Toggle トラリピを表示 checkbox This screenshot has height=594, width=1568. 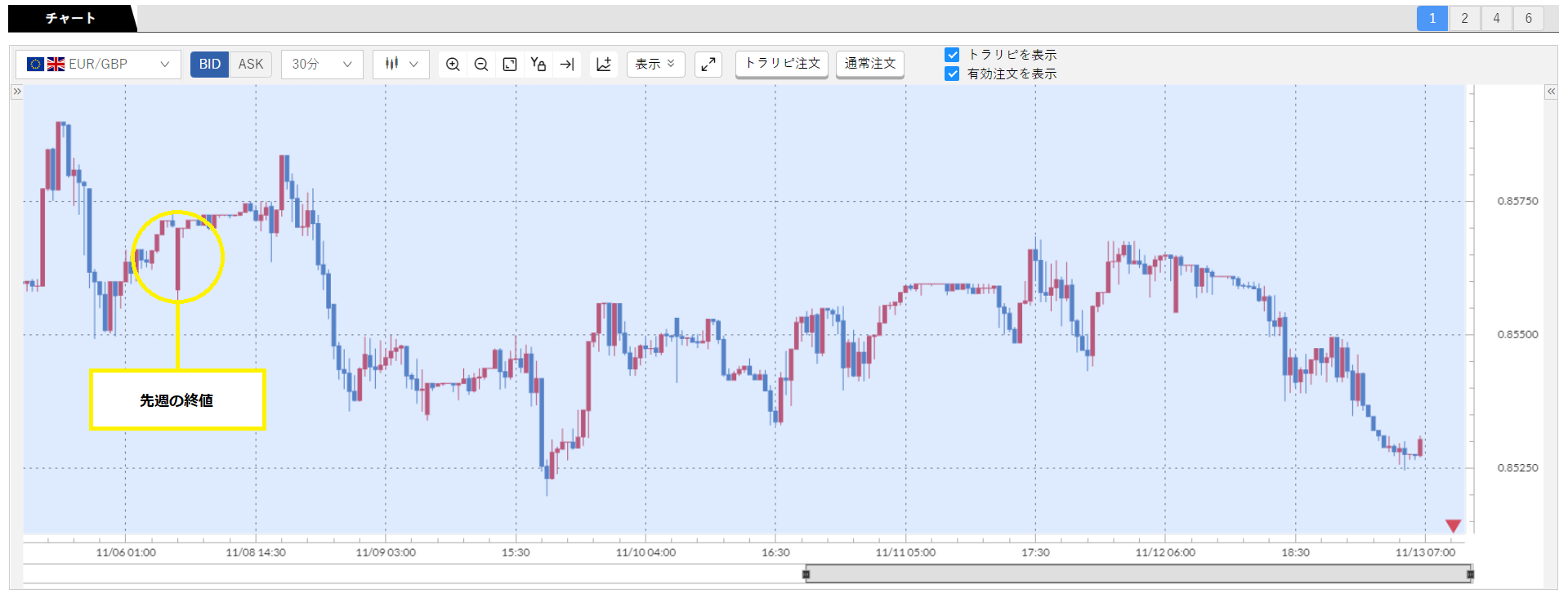pyautogui.click(x=952, y=55)
